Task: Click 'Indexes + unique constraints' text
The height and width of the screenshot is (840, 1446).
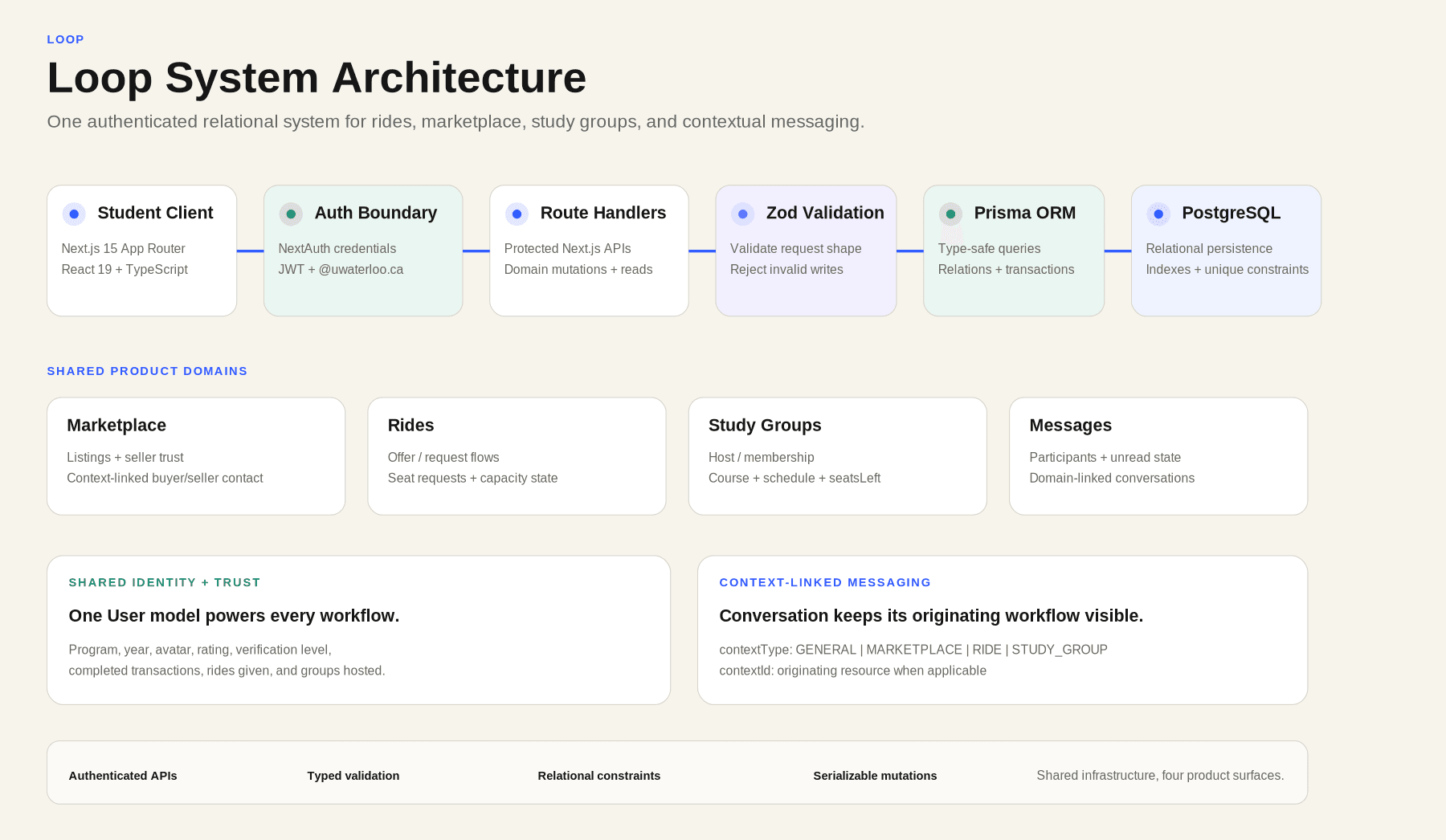Action: tap(1227, 270)
